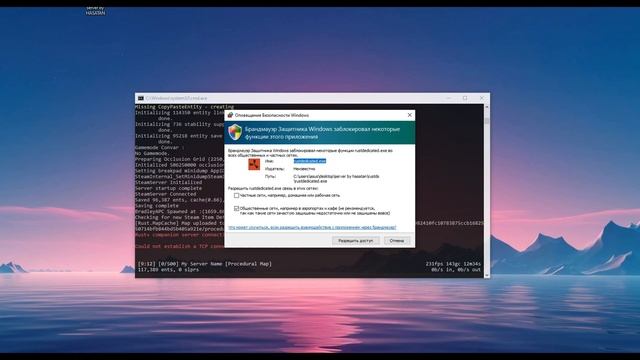640x360 pixels.
Task: Maximize the cmd.exe console window
Action: (465, 98)
